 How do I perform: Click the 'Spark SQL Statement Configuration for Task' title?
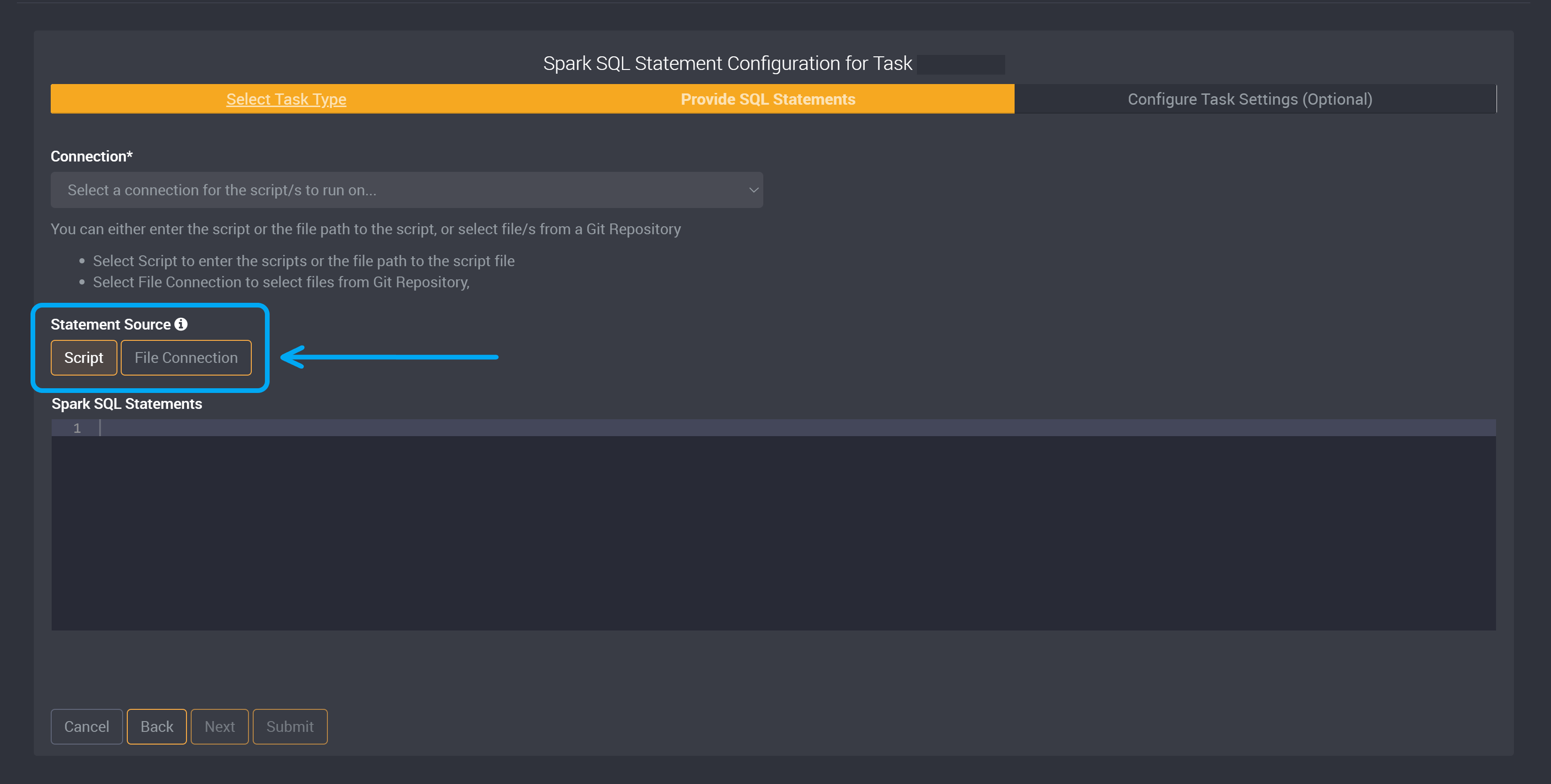point(727,64)
